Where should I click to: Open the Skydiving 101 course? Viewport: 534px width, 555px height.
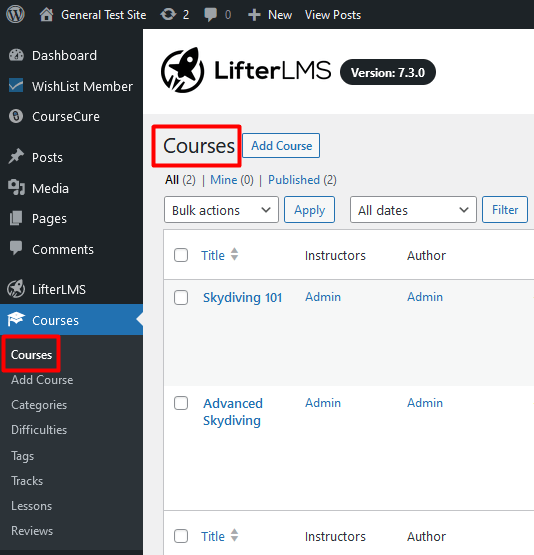pyautogui.click(x=242, y=297)
